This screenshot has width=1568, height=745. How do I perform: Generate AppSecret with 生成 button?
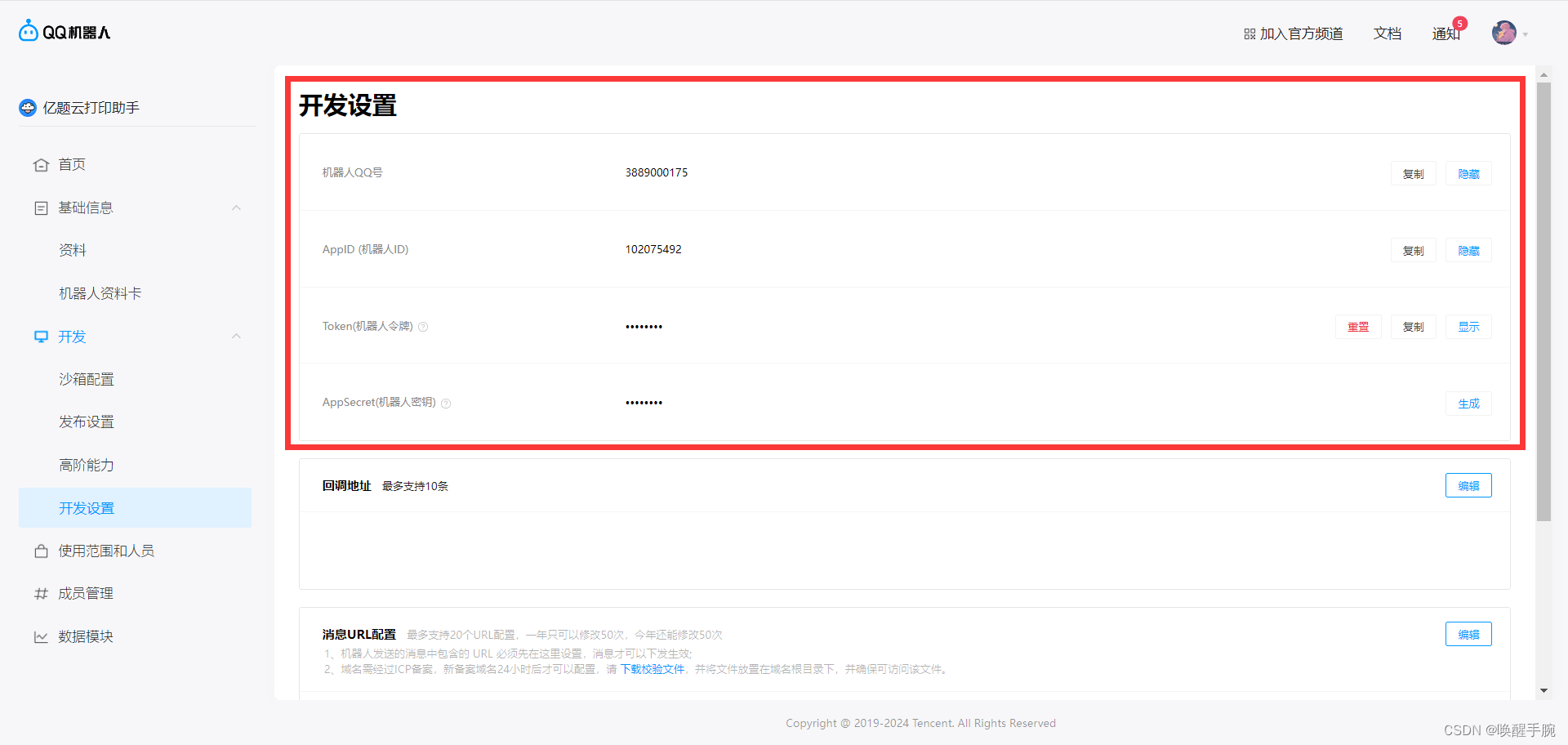1468,404
